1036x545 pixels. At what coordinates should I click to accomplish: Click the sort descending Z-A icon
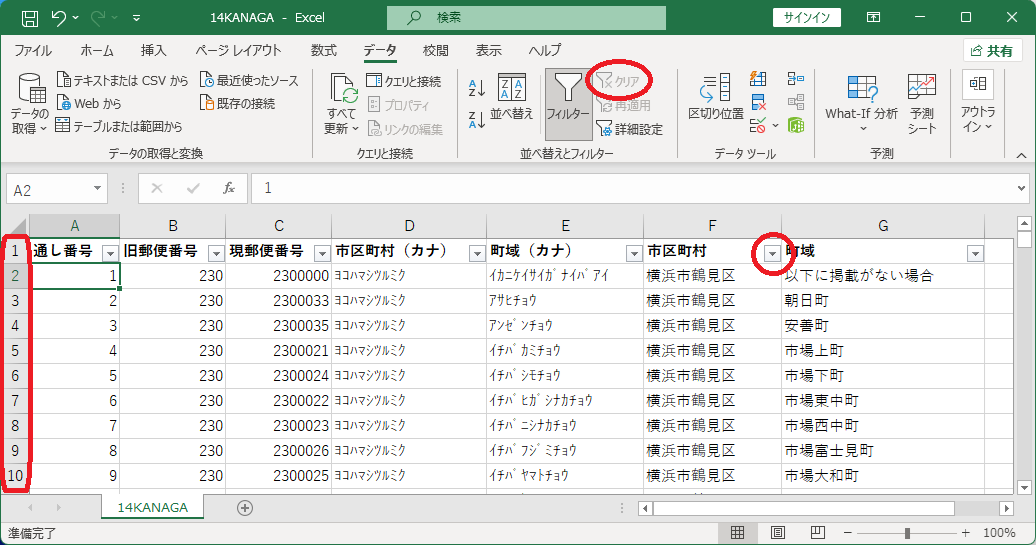477,120
